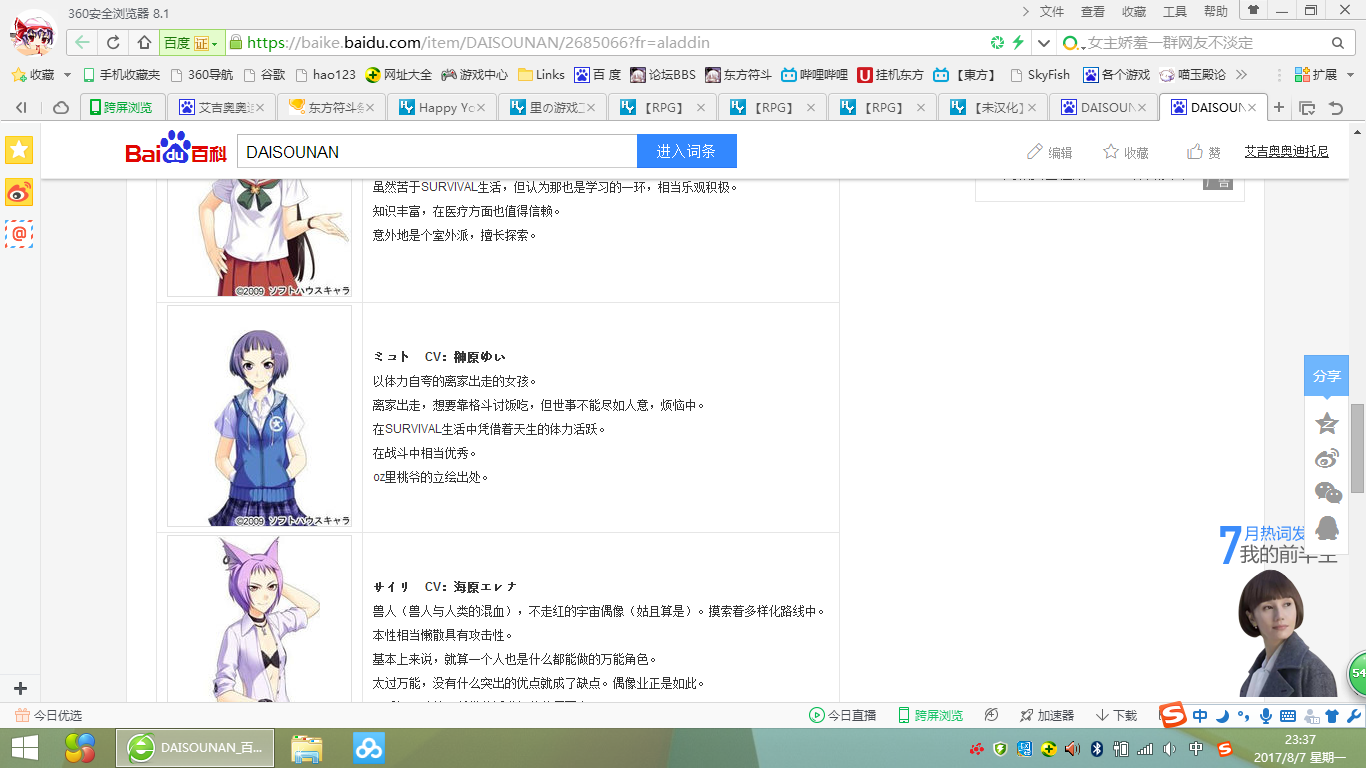
Task: Open the 哔哩哔哩 bookmark
Action: 814,75
